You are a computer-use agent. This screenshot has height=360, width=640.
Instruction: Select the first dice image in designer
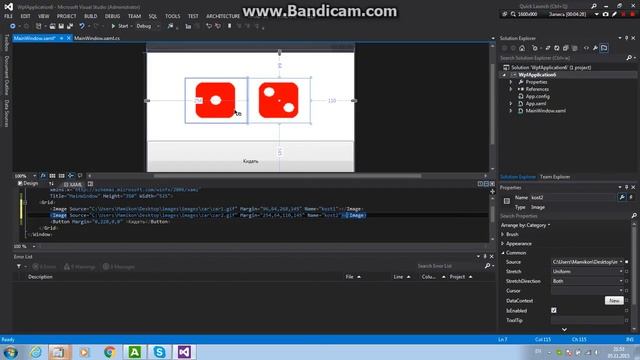click(216, 100)
